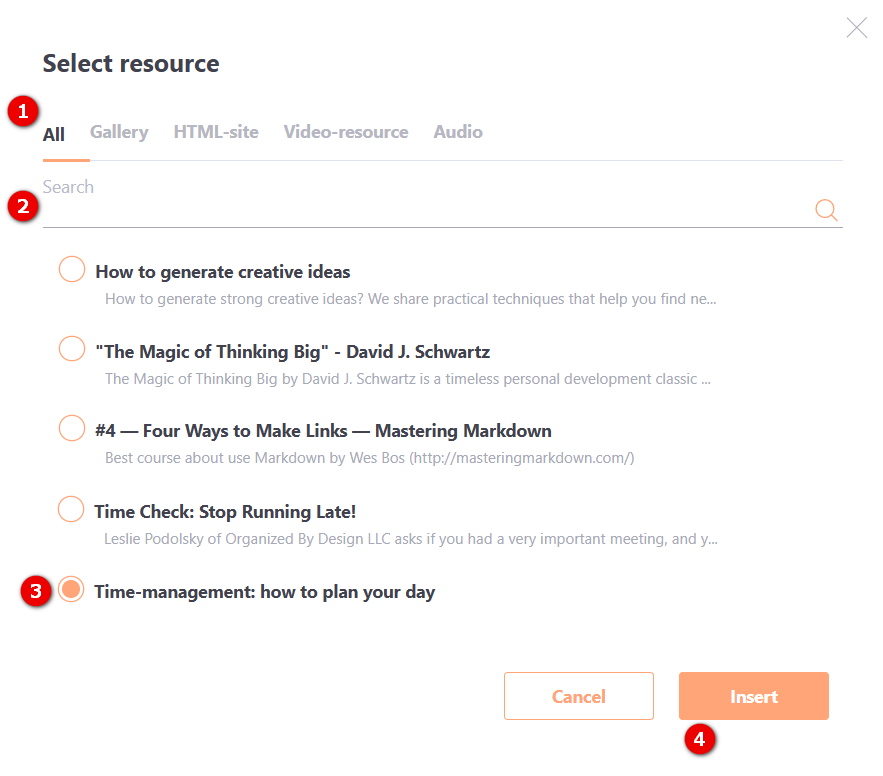Screen dimensions: 883x776
Task: Show the Video-resource tab
Action: 346,132
